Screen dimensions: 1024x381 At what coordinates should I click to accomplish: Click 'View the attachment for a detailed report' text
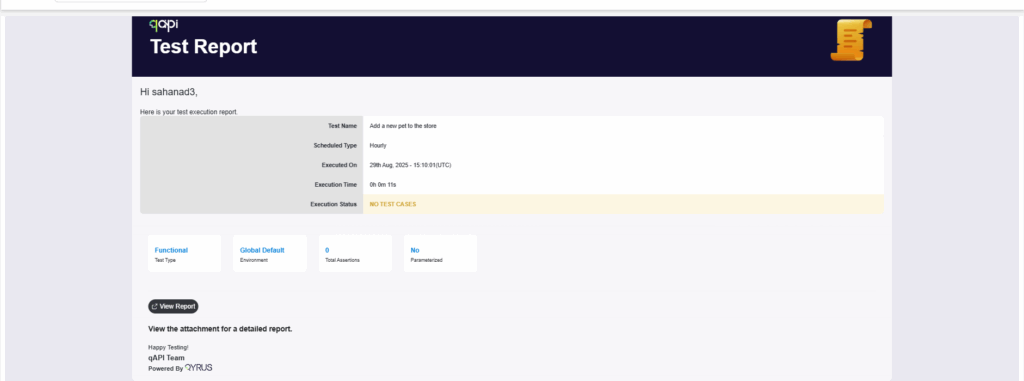pos(220,329)
